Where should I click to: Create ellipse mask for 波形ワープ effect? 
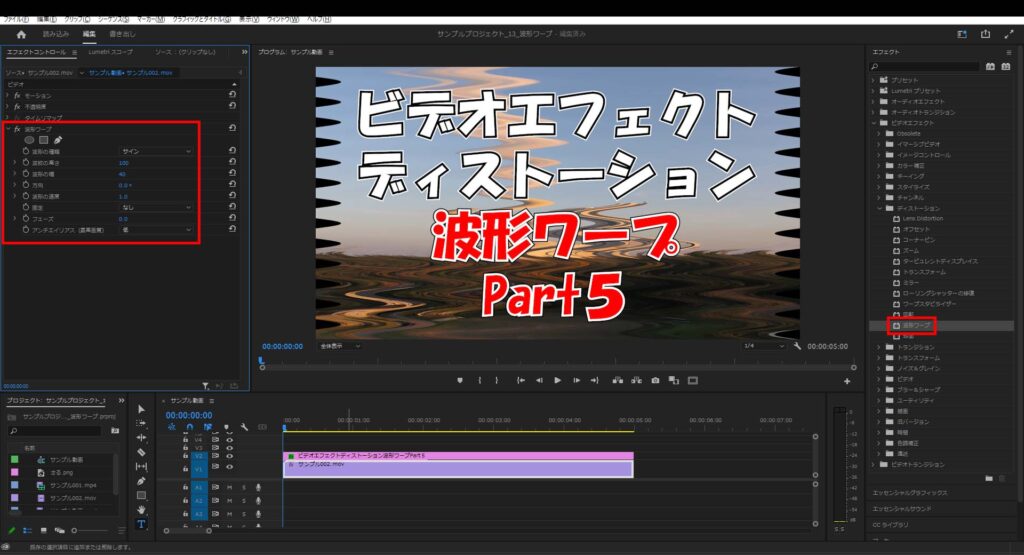pos(29,140)
